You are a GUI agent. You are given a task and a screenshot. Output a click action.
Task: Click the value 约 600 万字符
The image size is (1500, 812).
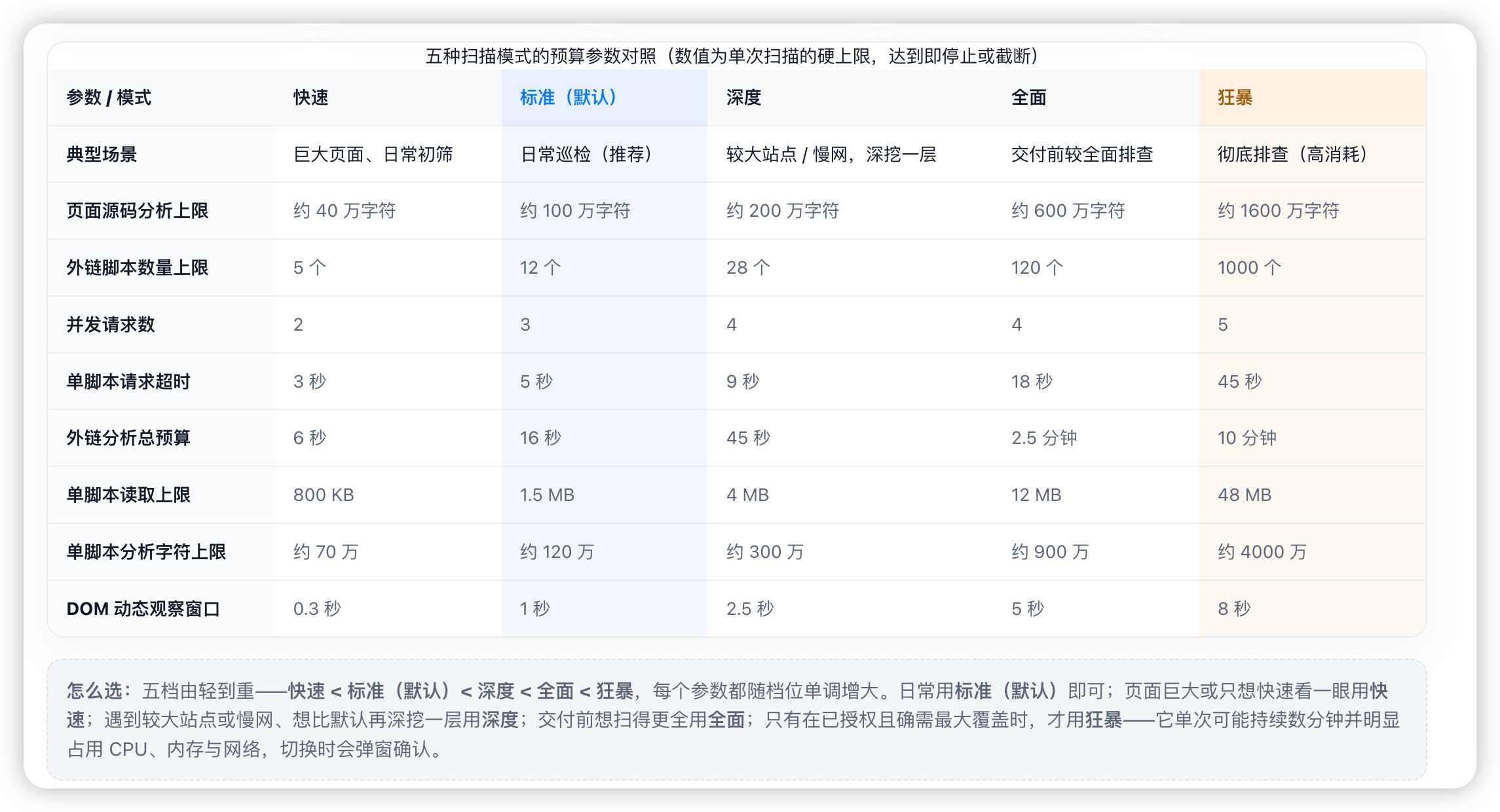pos(1068,211)
